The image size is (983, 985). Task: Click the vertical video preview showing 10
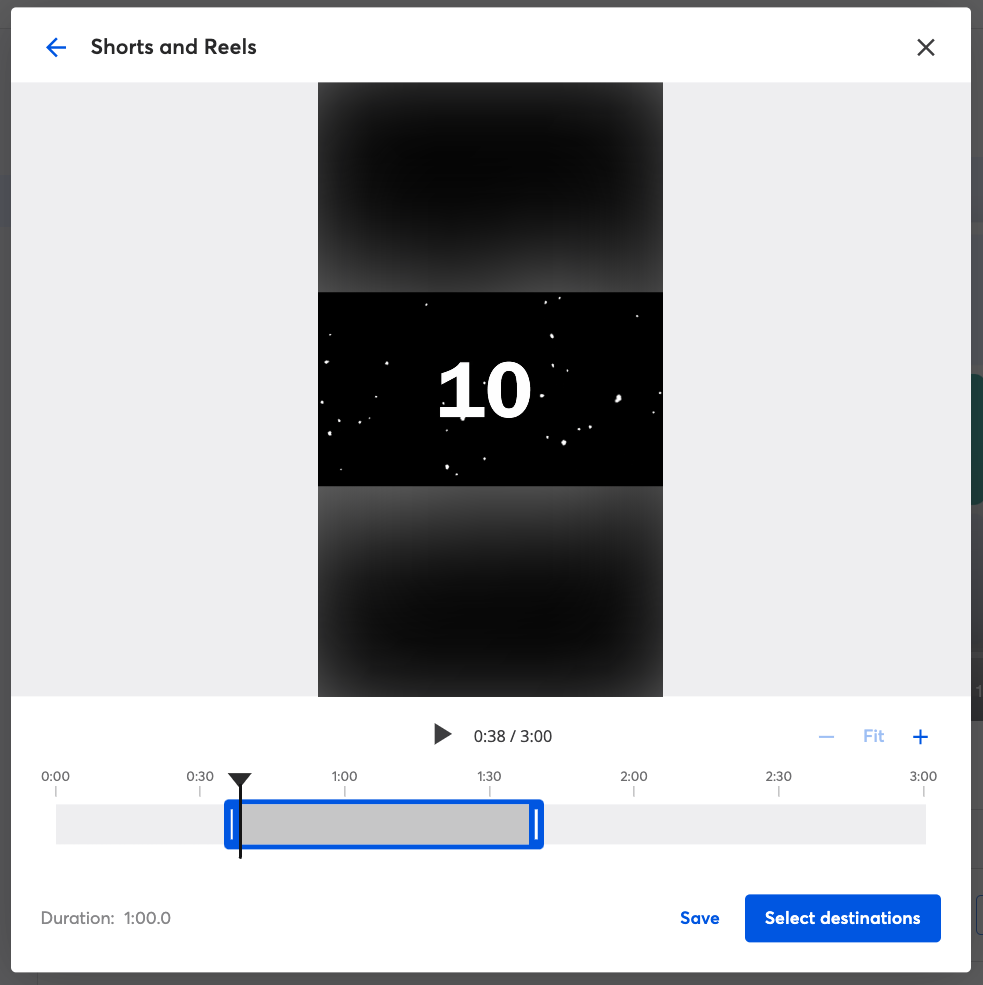coord(490,389)
